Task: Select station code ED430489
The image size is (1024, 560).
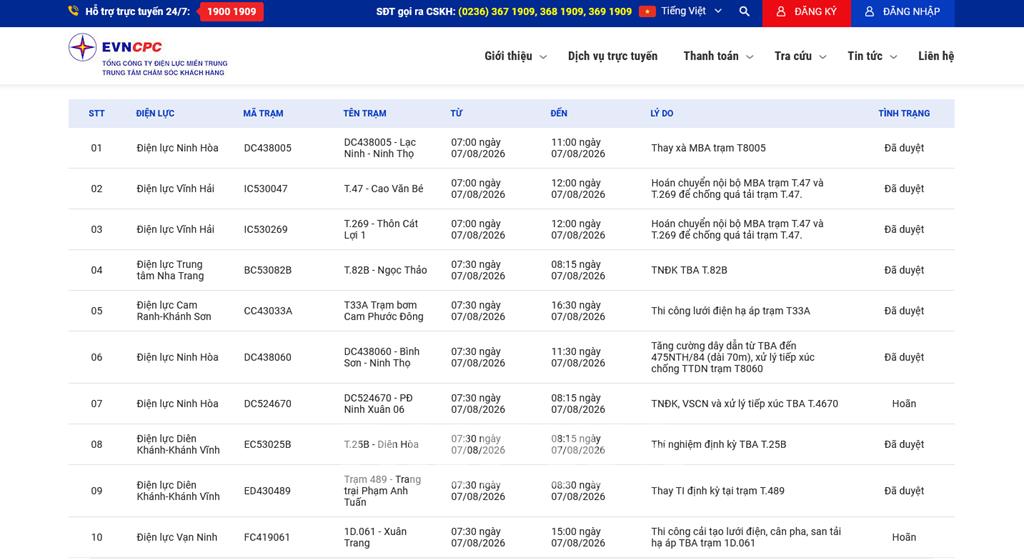Action: point(267,491)
